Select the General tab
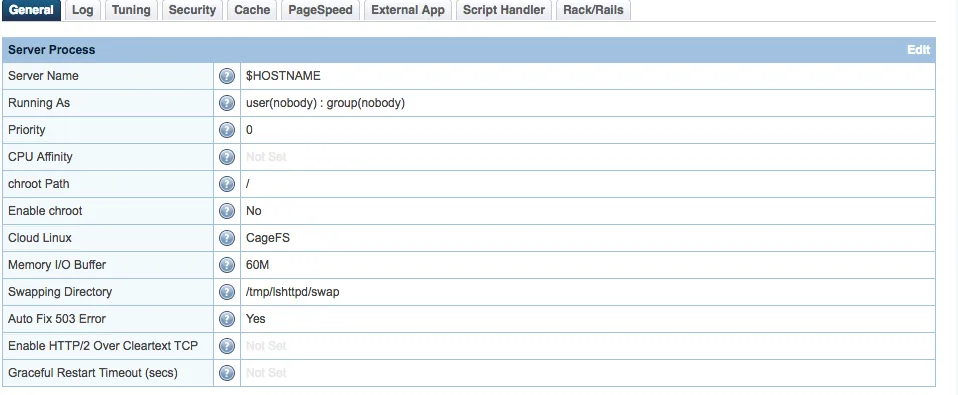This screenshot has width=958, height=395. (x=31, y=10)
